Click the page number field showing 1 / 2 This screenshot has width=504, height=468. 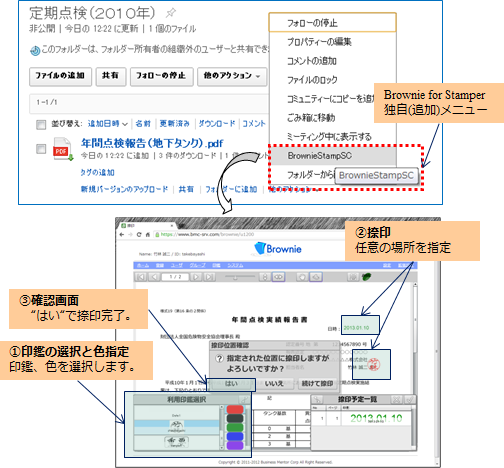(x=175, y=277)
